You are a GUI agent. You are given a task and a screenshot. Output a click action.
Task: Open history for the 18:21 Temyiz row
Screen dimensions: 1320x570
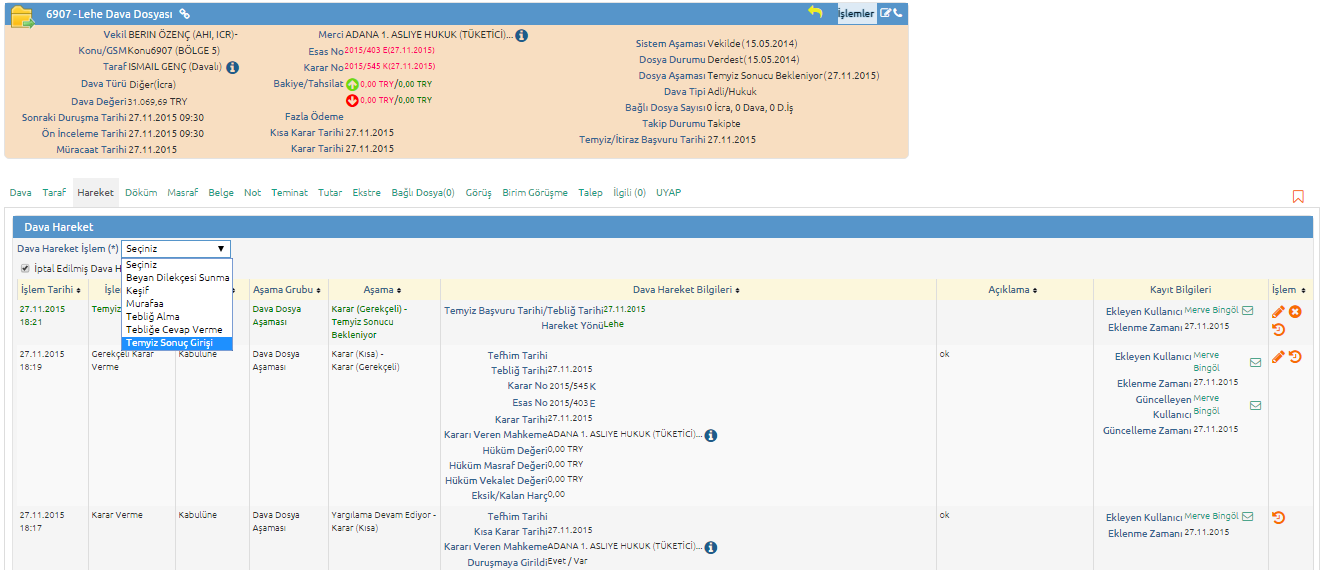[1278, 330]
